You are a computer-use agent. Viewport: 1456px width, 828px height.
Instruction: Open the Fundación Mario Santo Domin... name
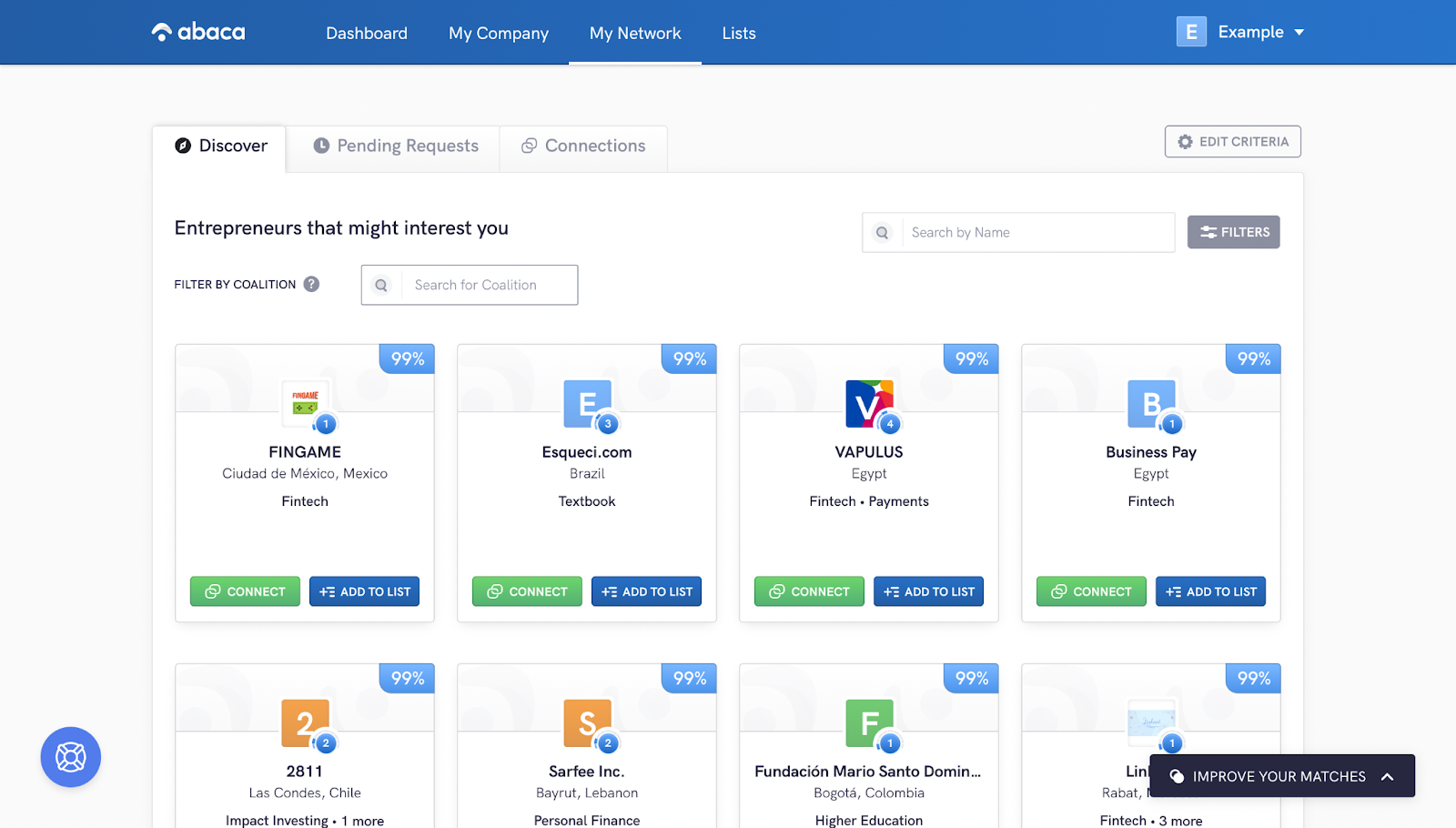coord(868,772)
